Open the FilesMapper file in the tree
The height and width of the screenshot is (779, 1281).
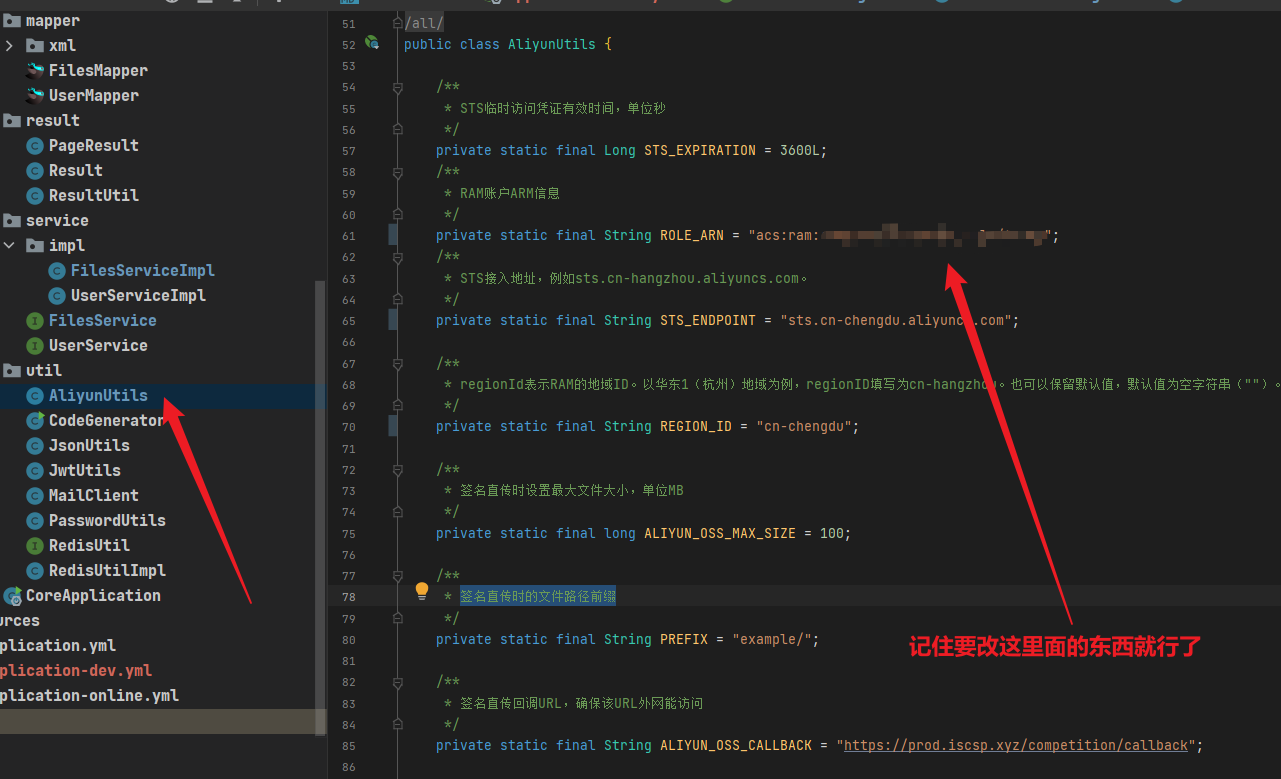click(97, 70)
